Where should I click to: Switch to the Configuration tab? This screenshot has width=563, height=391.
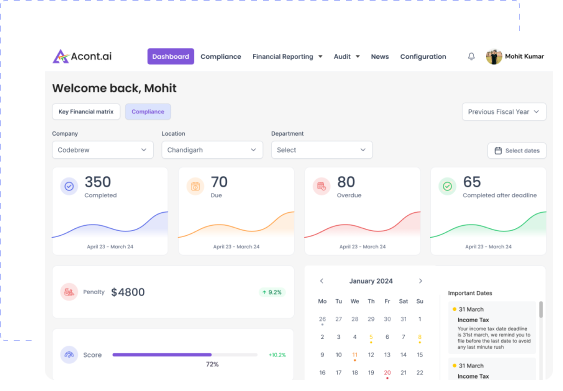point(423,56)
